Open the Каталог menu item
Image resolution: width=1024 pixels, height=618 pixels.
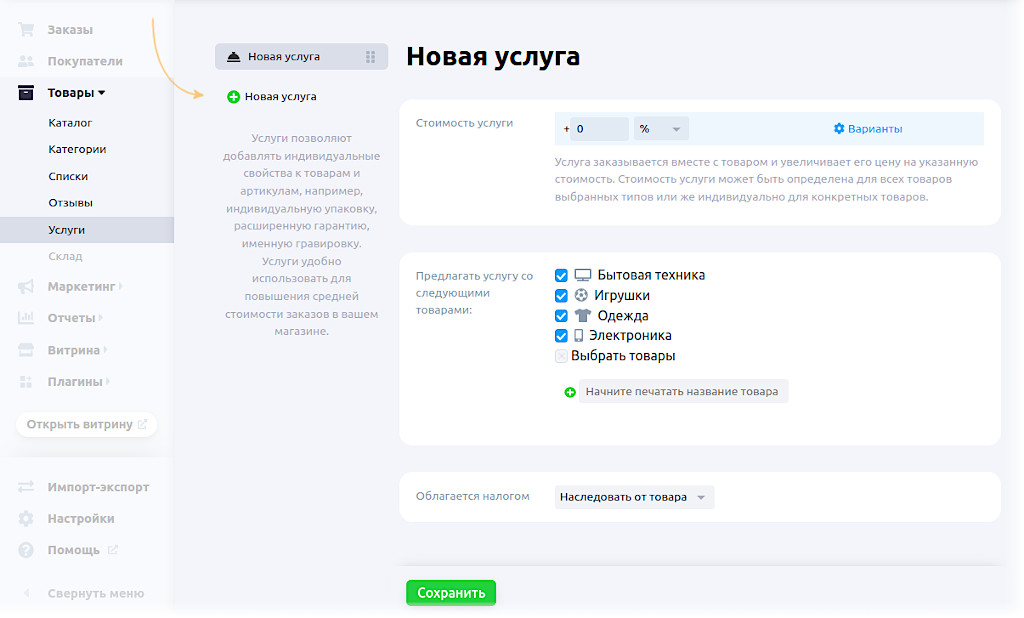pyautogui.click(x=70, y=123)
